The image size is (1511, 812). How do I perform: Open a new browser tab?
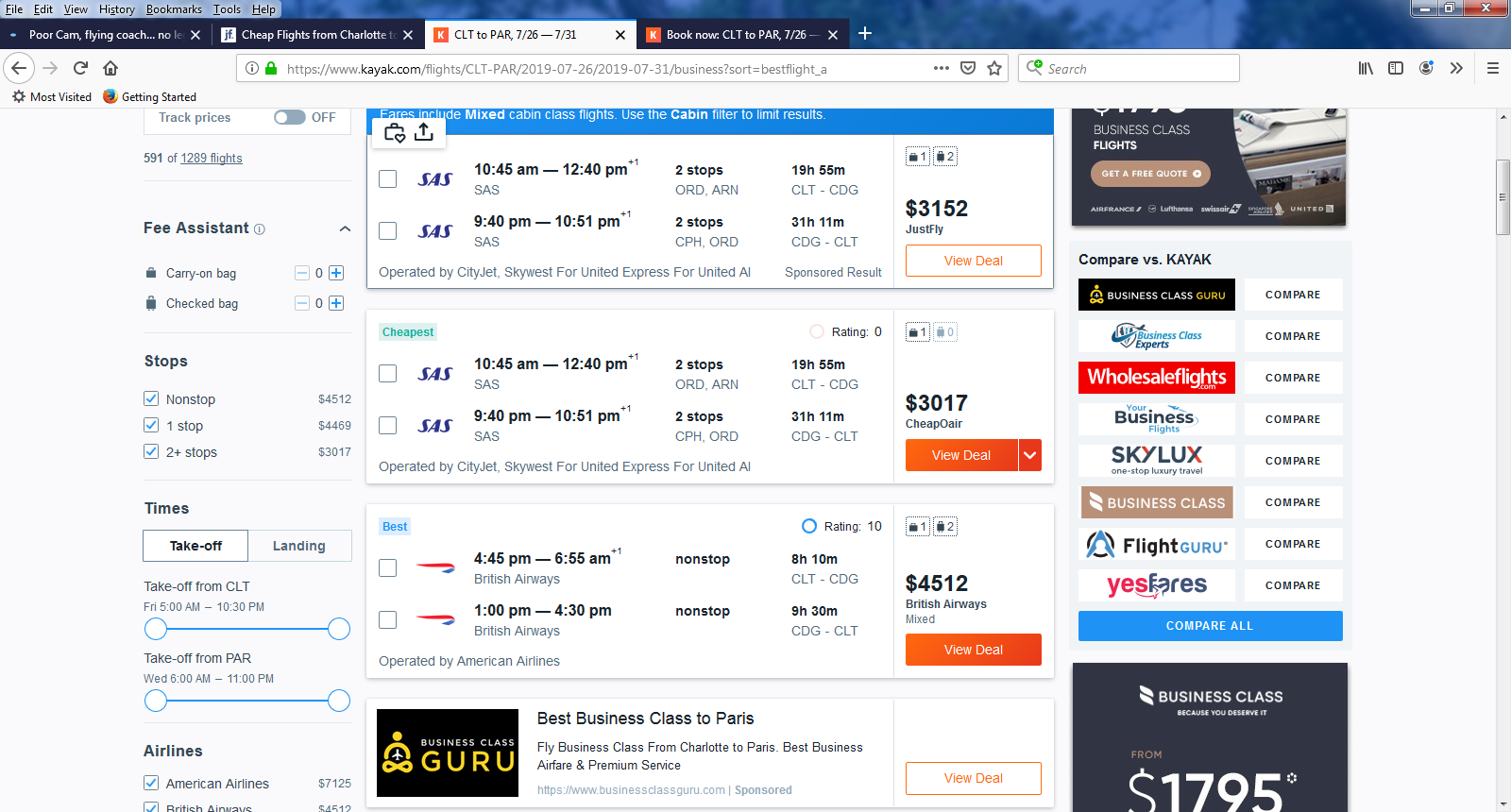point(865,34)
